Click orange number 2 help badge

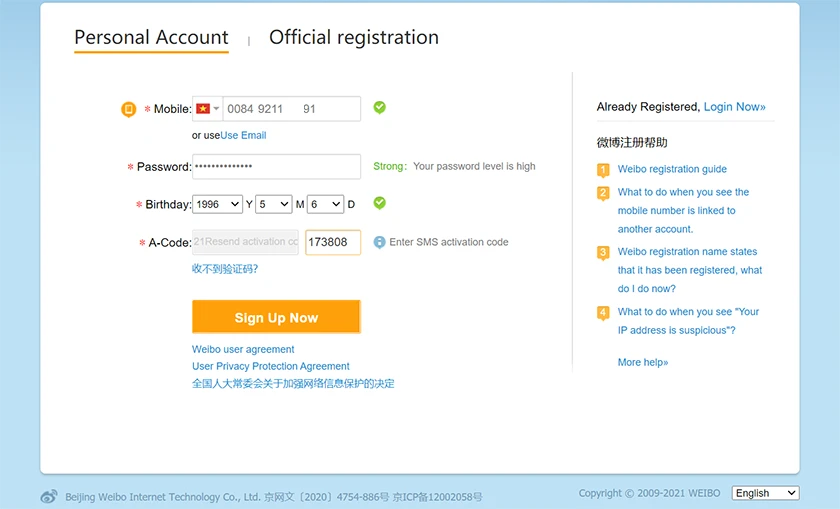[603, 193]
